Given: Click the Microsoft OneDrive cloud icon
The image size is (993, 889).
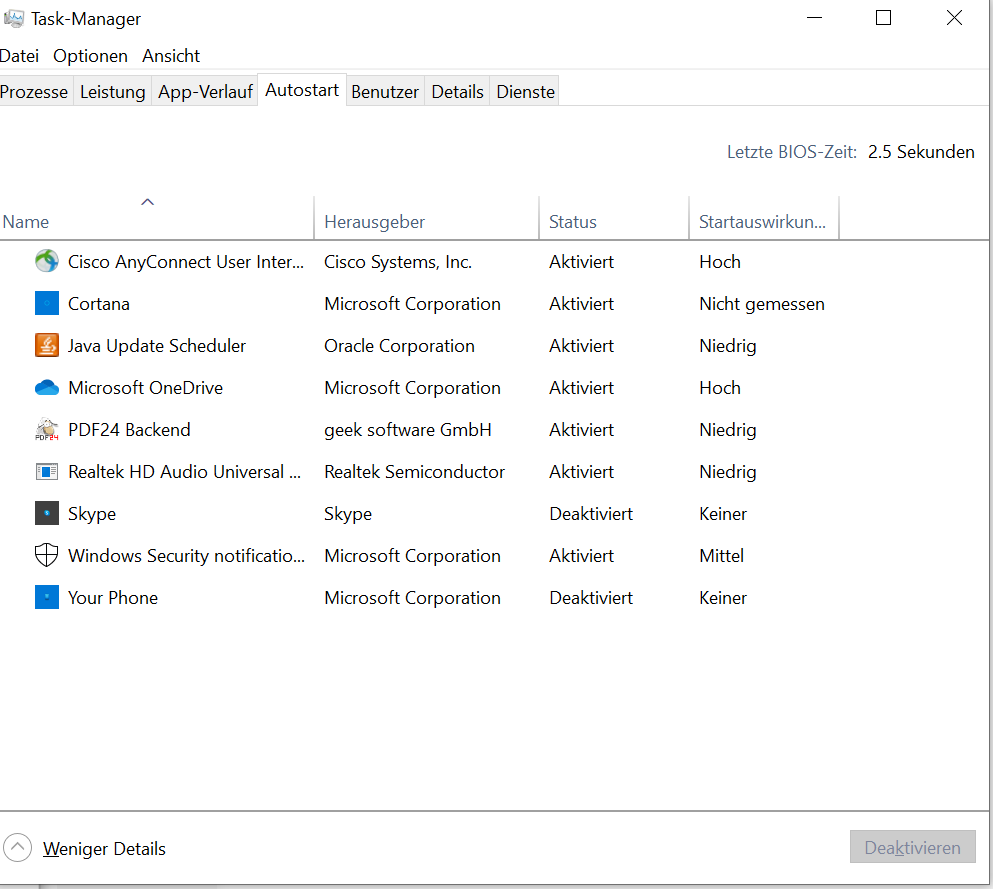Looking at the screenshot, I should click(47, 388).
